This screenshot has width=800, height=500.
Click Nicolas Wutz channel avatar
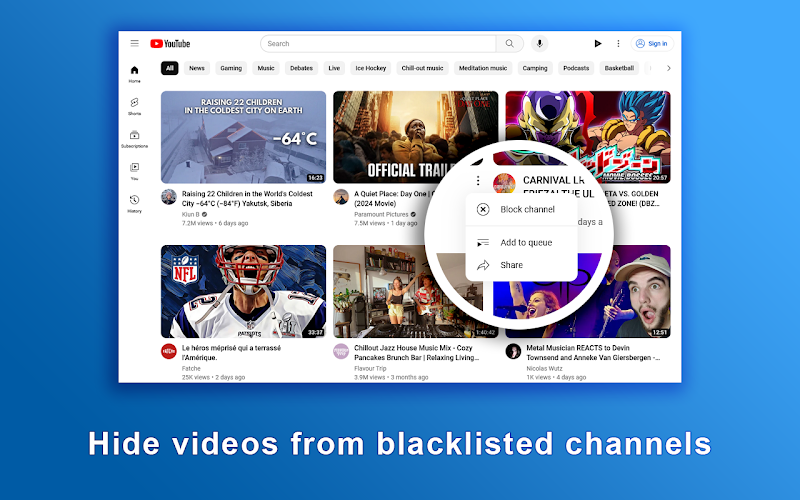513,351
